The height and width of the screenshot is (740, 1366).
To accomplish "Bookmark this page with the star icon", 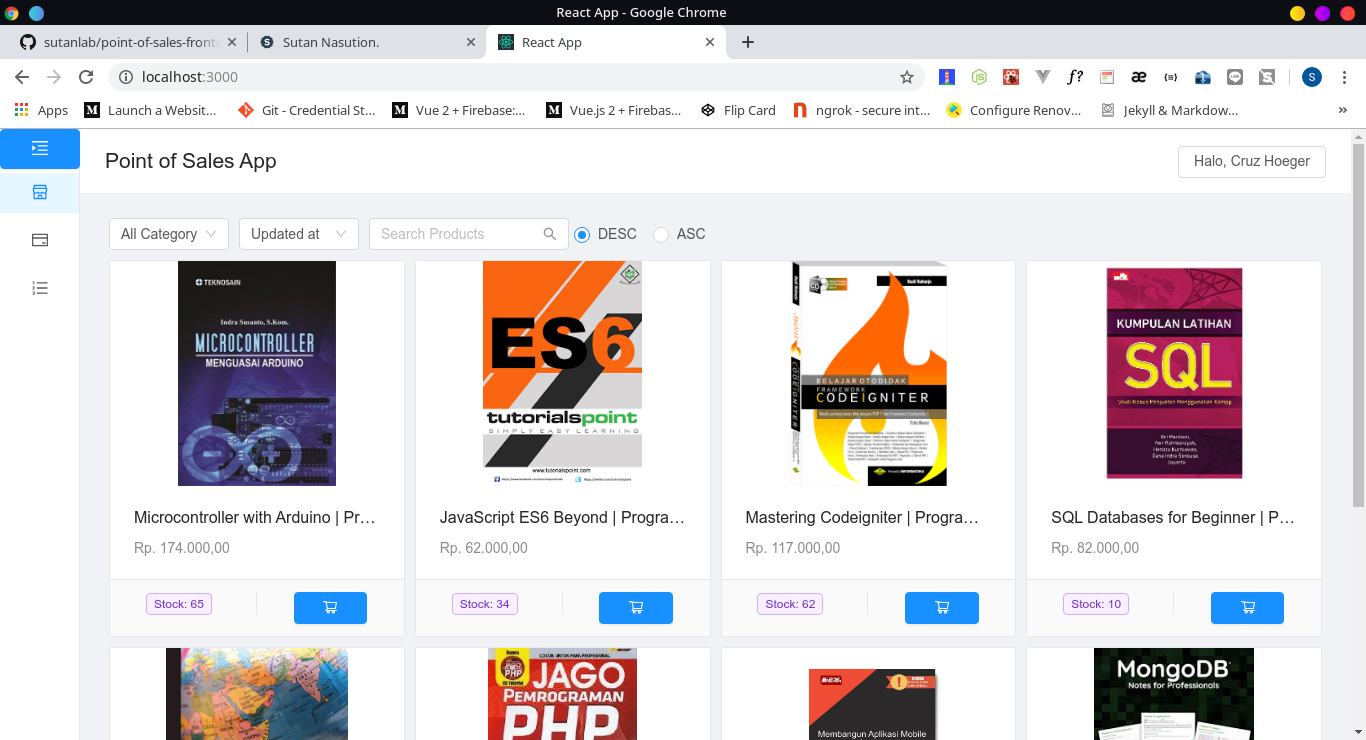I will tap(907, 77).
